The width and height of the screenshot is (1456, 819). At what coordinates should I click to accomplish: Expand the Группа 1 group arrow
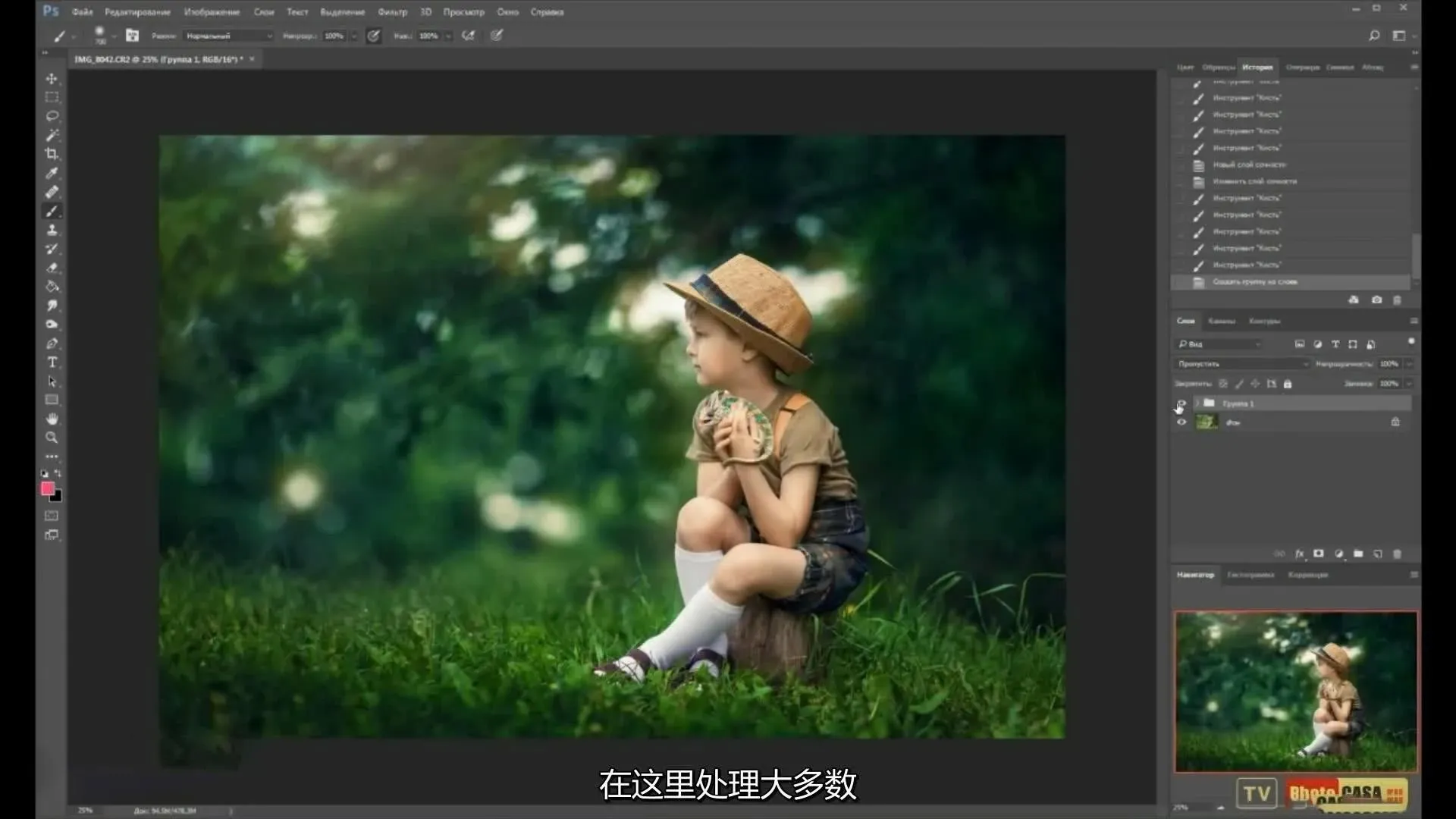(1197, 403)
